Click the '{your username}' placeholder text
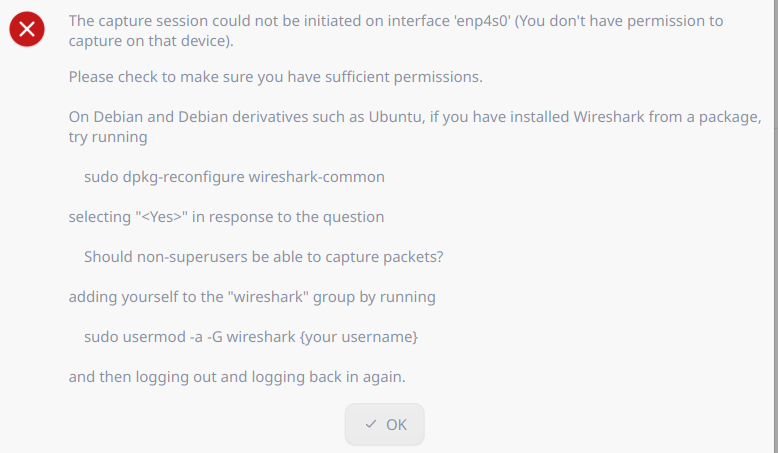This screenshot has height=453, width=778. click(x=358, y=336)
